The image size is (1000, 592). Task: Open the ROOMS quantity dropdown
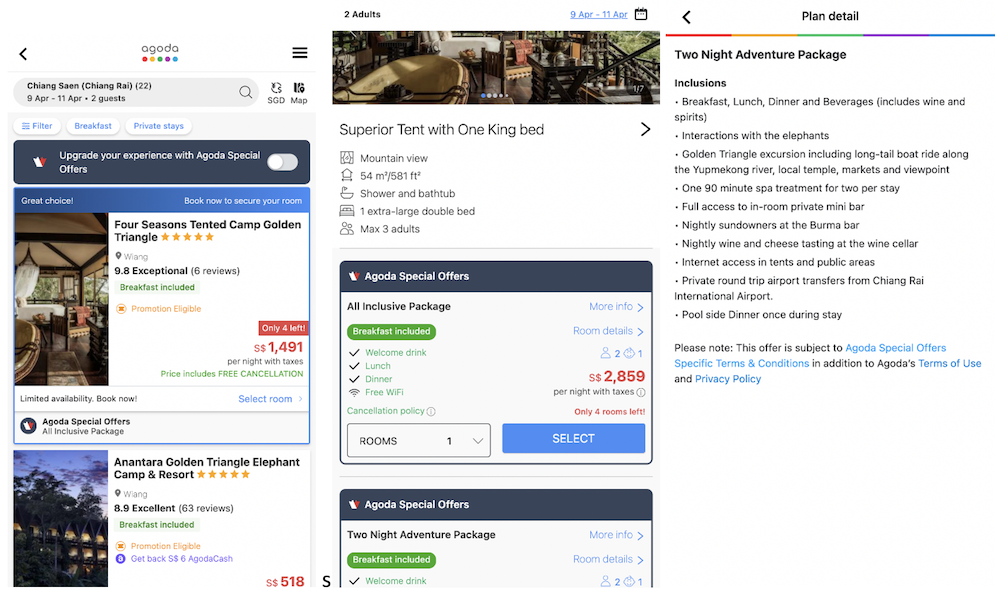(418, 441)
